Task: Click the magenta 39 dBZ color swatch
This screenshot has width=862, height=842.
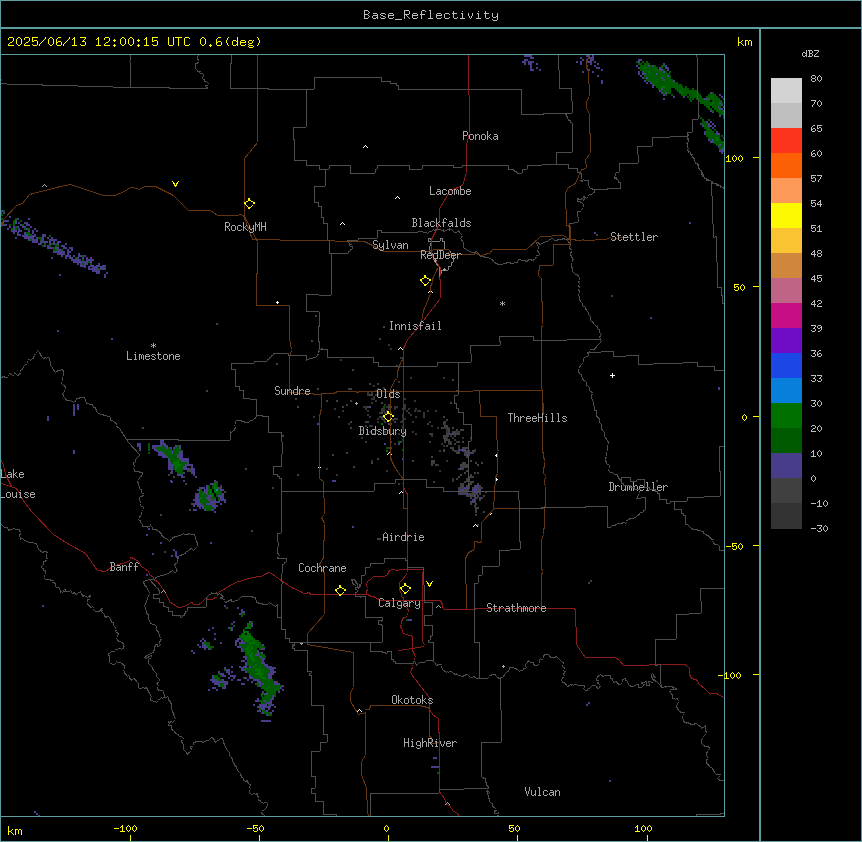Action: pyautogui.click(x=786, y=315)
